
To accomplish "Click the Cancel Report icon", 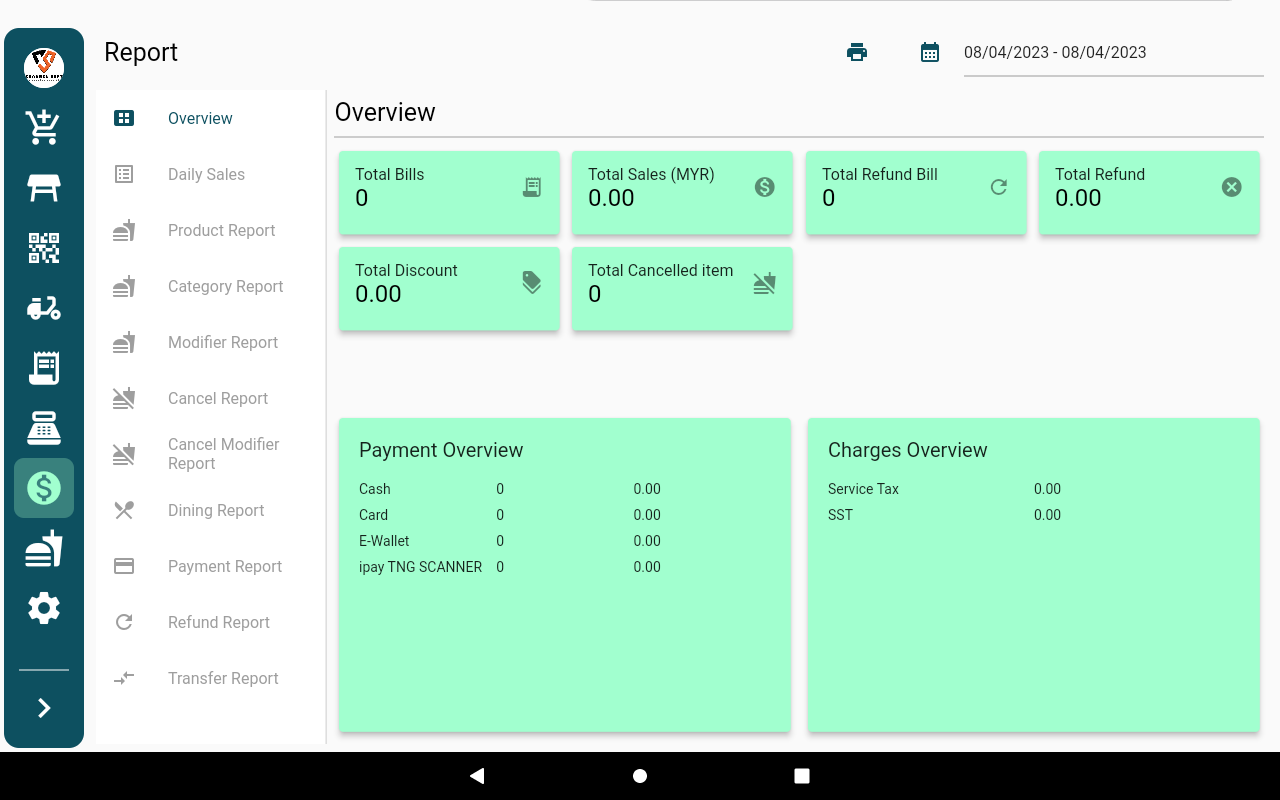I will pos(124,398).
